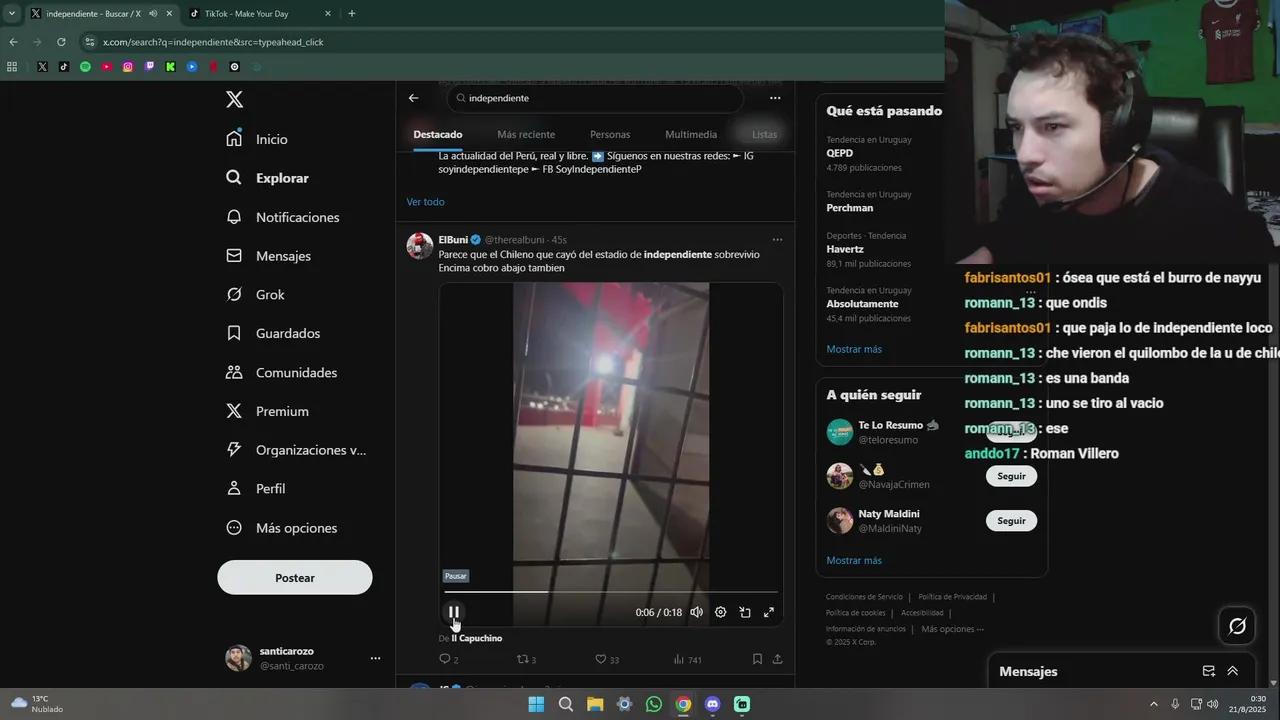Open Chrome tab search dropdown

(x=12, y=14)
